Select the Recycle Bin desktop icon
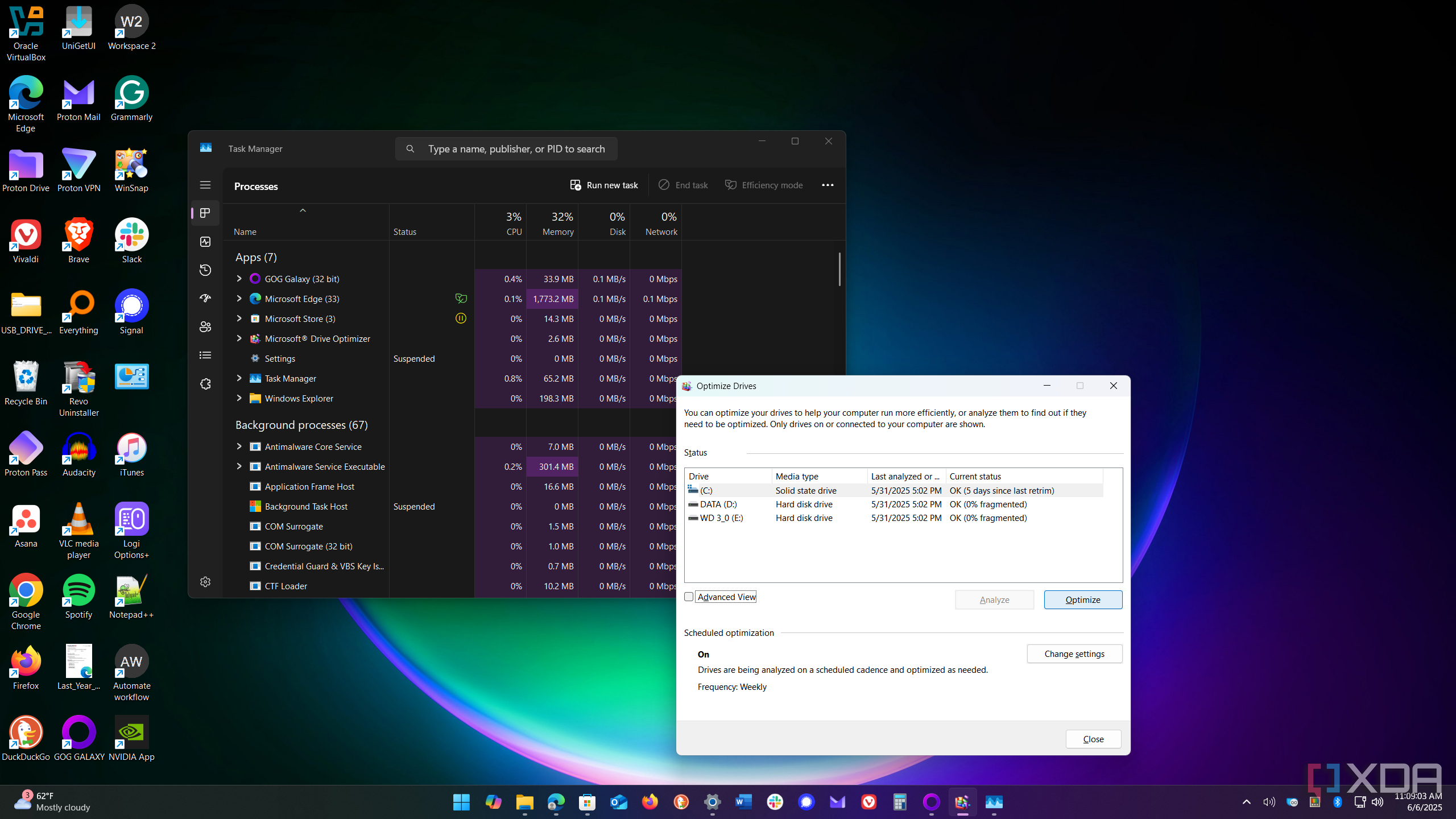Viewport: 1456px width, 819px height. (26, 383)
